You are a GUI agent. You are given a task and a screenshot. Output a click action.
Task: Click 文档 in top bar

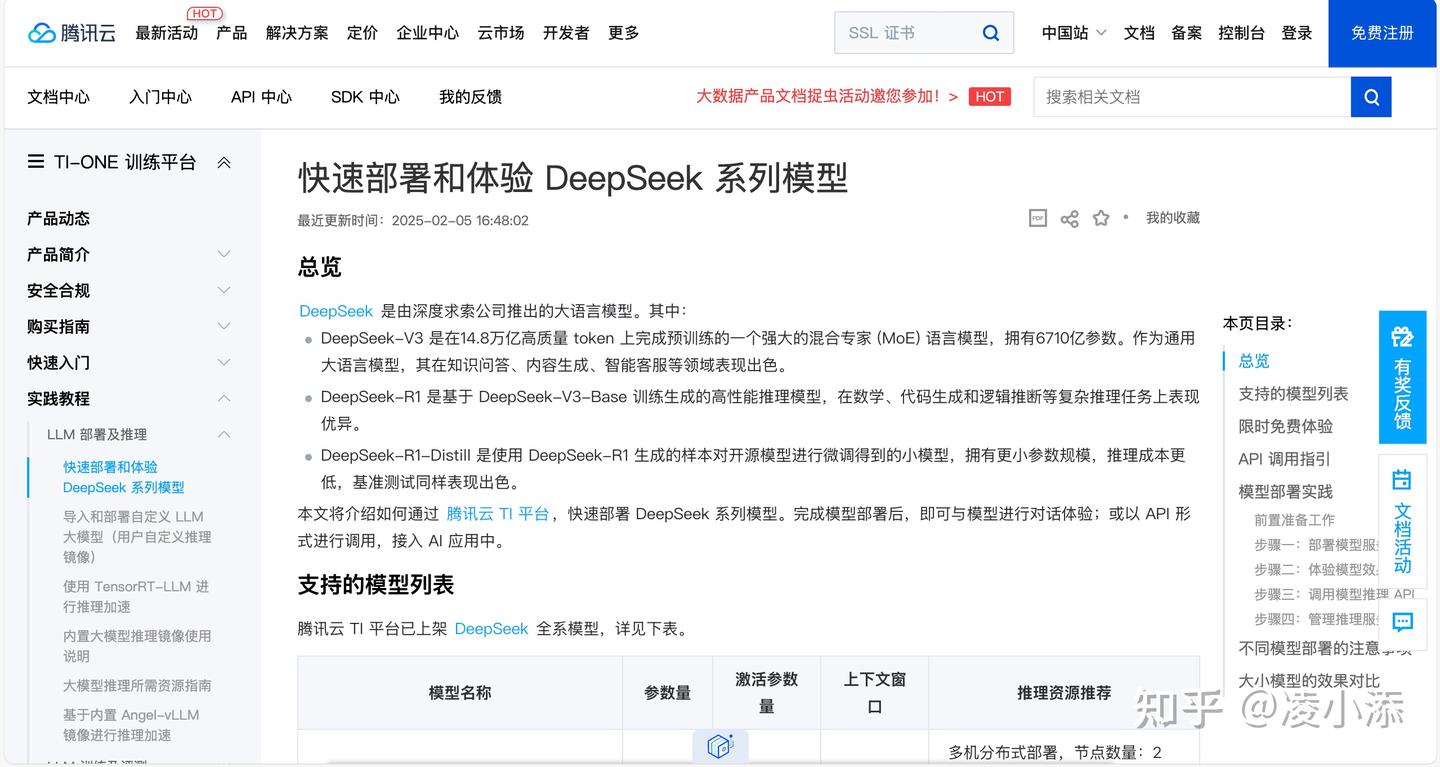coord(1139,33)
